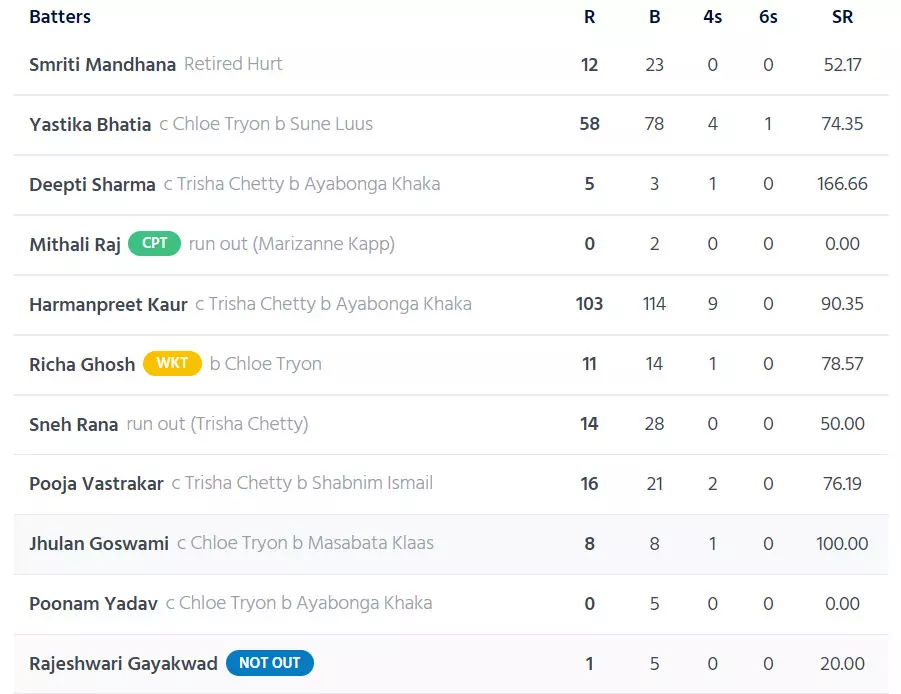
Task: Click the Batters column header
Action: click(x=60, y=17)
